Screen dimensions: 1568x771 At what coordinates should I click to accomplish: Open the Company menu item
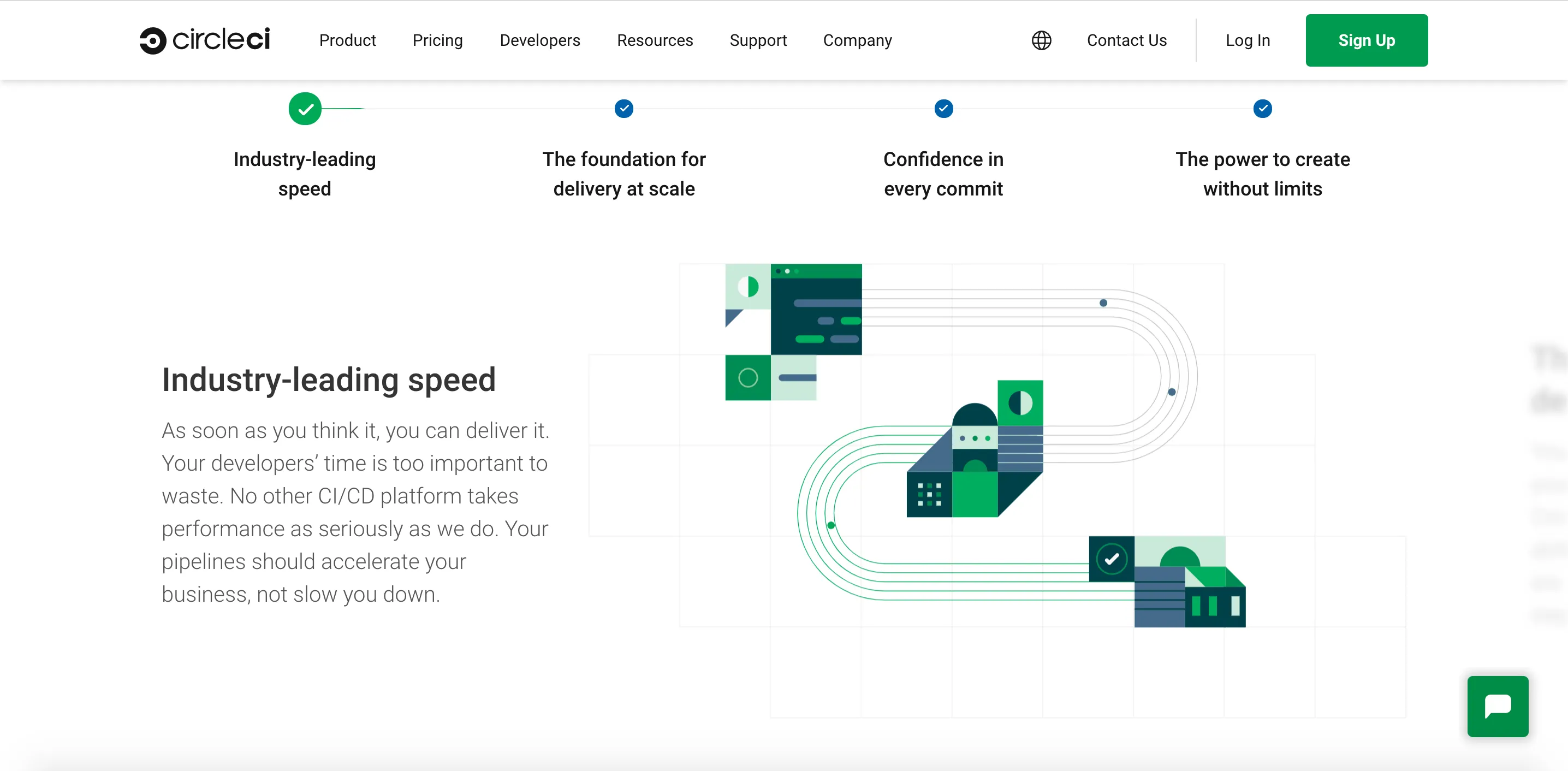tap(857, 40)
